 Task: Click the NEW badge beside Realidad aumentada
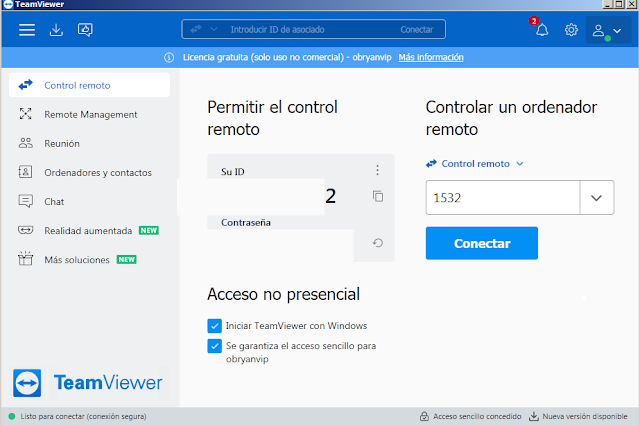pos(149,231)
